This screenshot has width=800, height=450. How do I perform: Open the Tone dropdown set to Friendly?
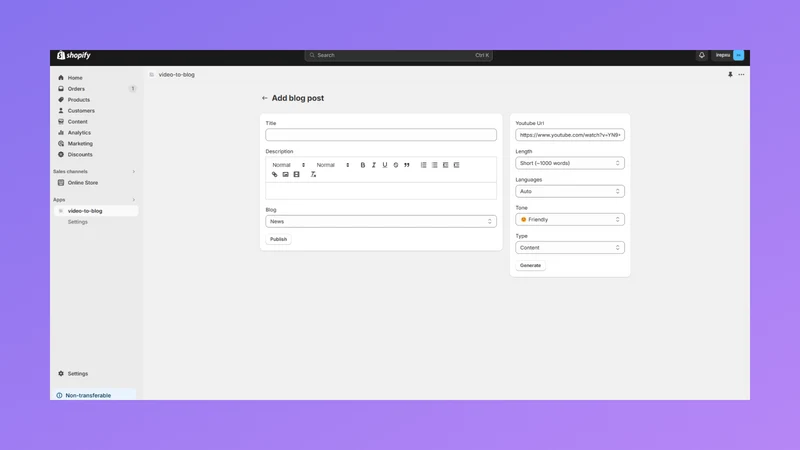pos(569,219)
